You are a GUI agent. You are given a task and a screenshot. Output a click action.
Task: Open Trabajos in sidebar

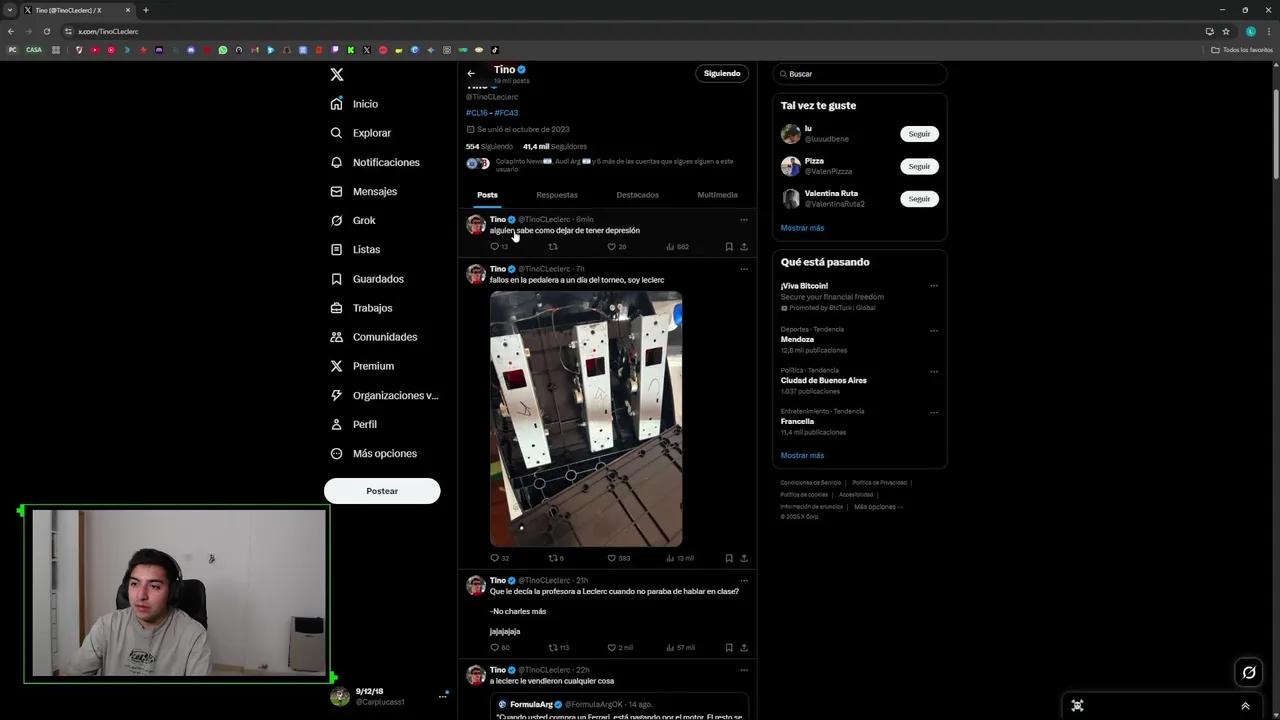(361, 308)
